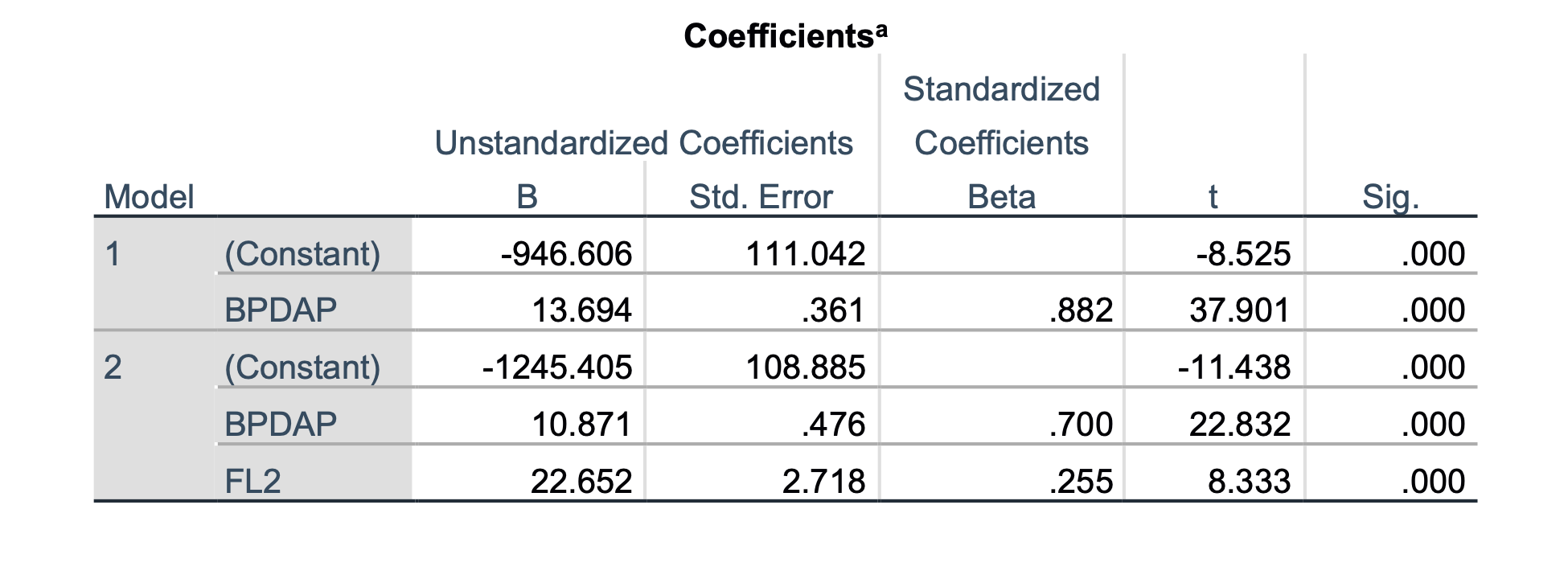Select Model 1 BPDAP row label

(x=281, y=310)
